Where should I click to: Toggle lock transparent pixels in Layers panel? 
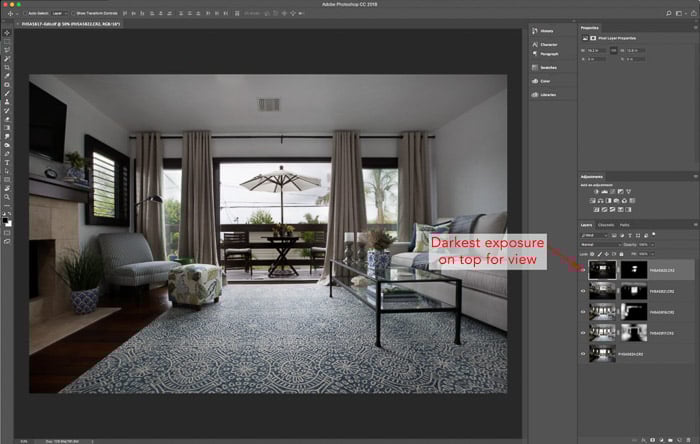[x=592, y=254]
